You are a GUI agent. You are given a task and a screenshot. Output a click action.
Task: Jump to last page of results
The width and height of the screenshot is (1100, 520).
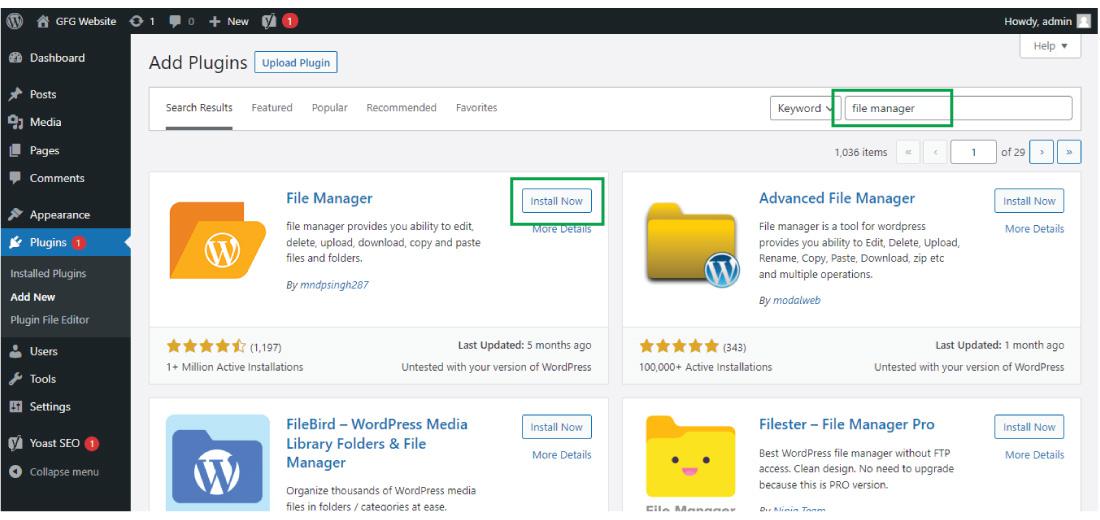coord(1069,152)
